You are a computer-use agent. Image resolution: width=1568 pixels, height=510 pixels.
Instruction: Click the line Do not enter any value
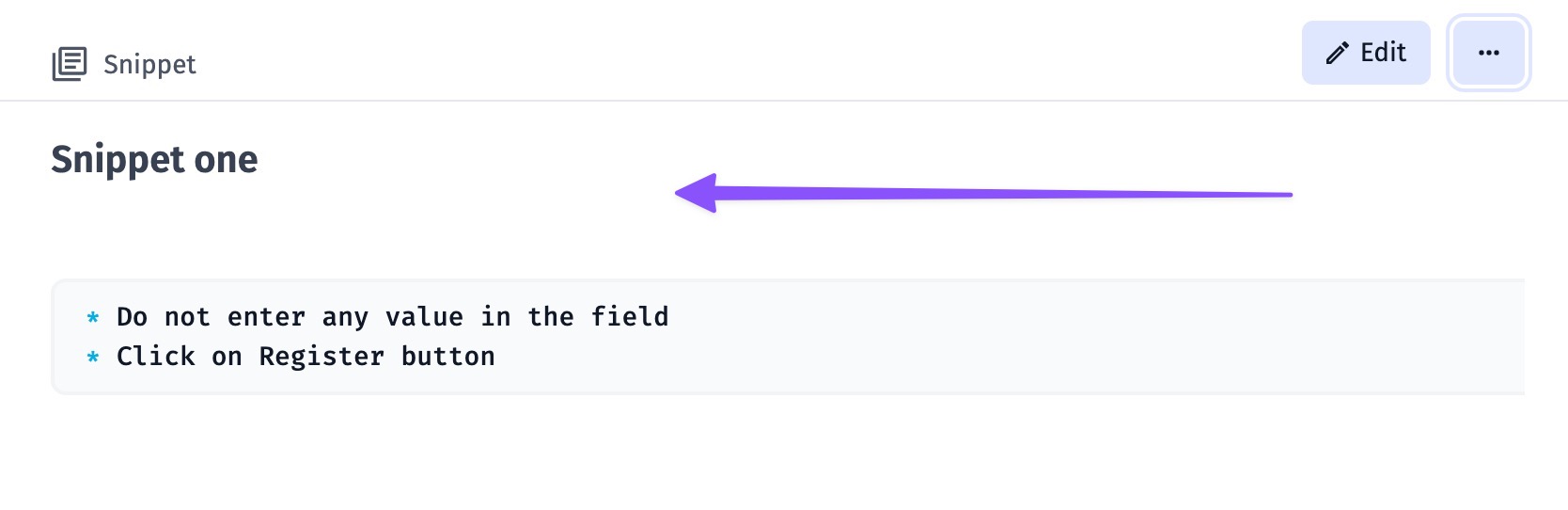coord(392,317)
